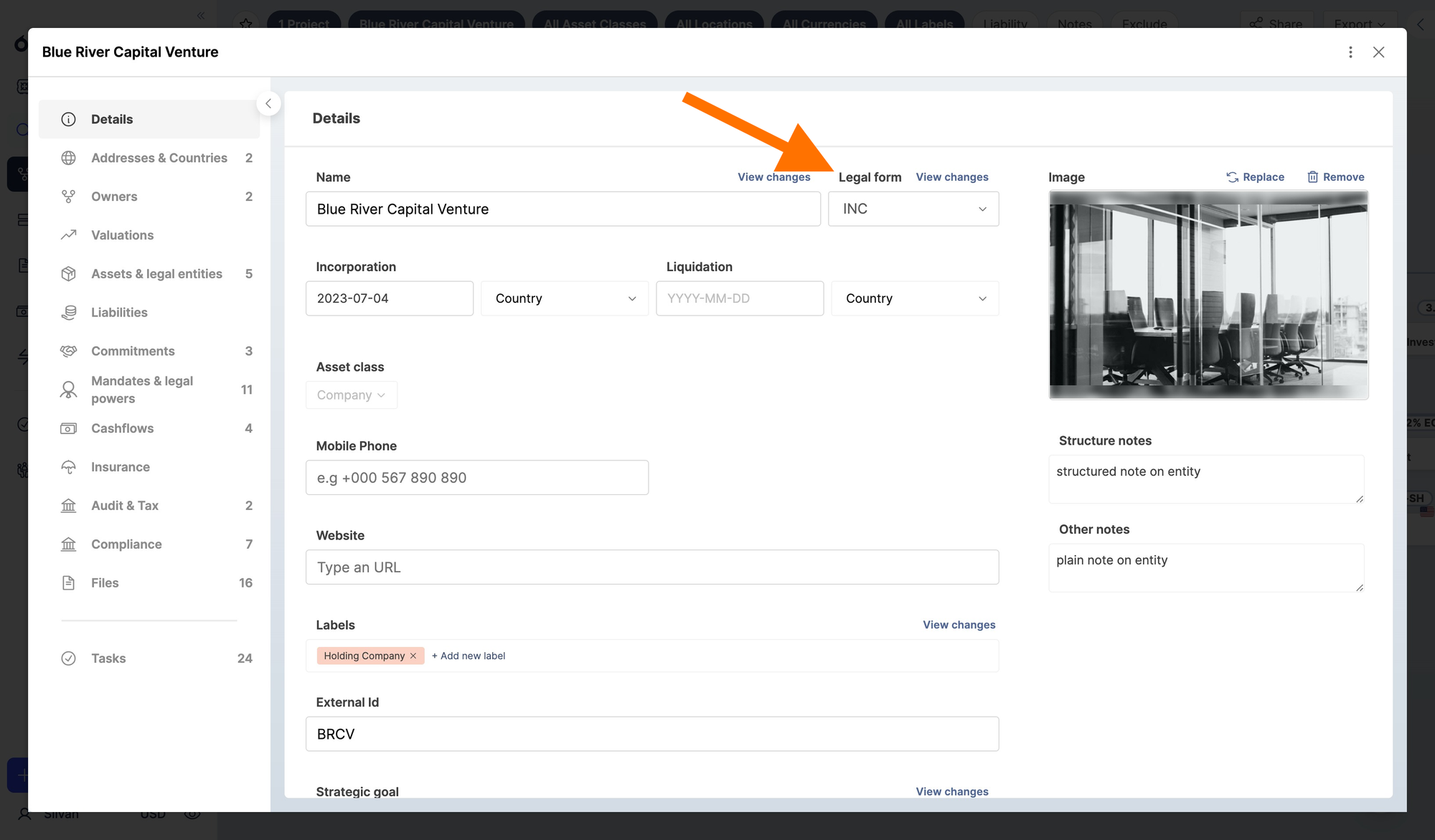Click the Cashflows sidebar icon
This screenshot has height=840, width=1435.
[68, 428]
